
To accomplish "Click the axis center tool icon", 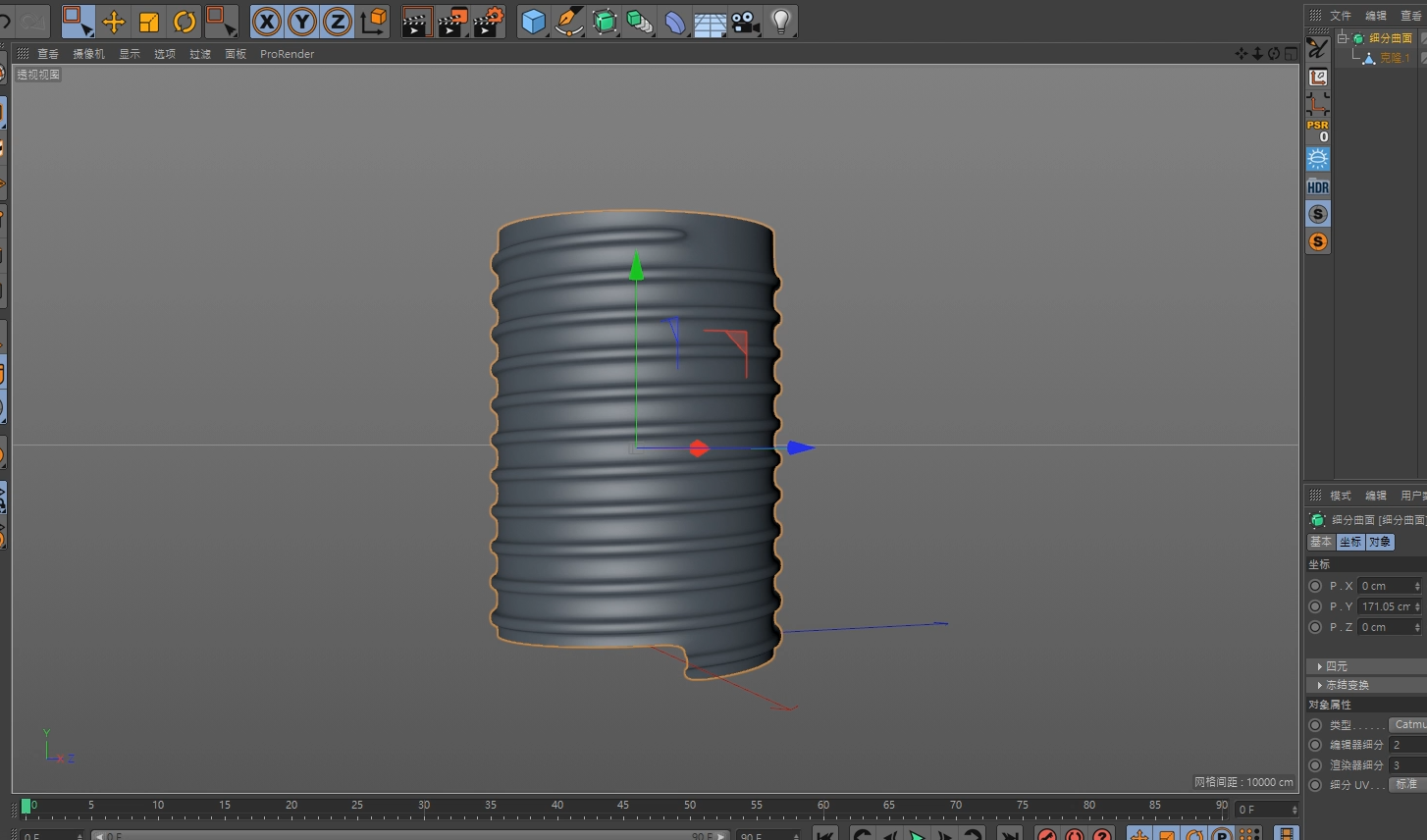I will coord(1318,104).
